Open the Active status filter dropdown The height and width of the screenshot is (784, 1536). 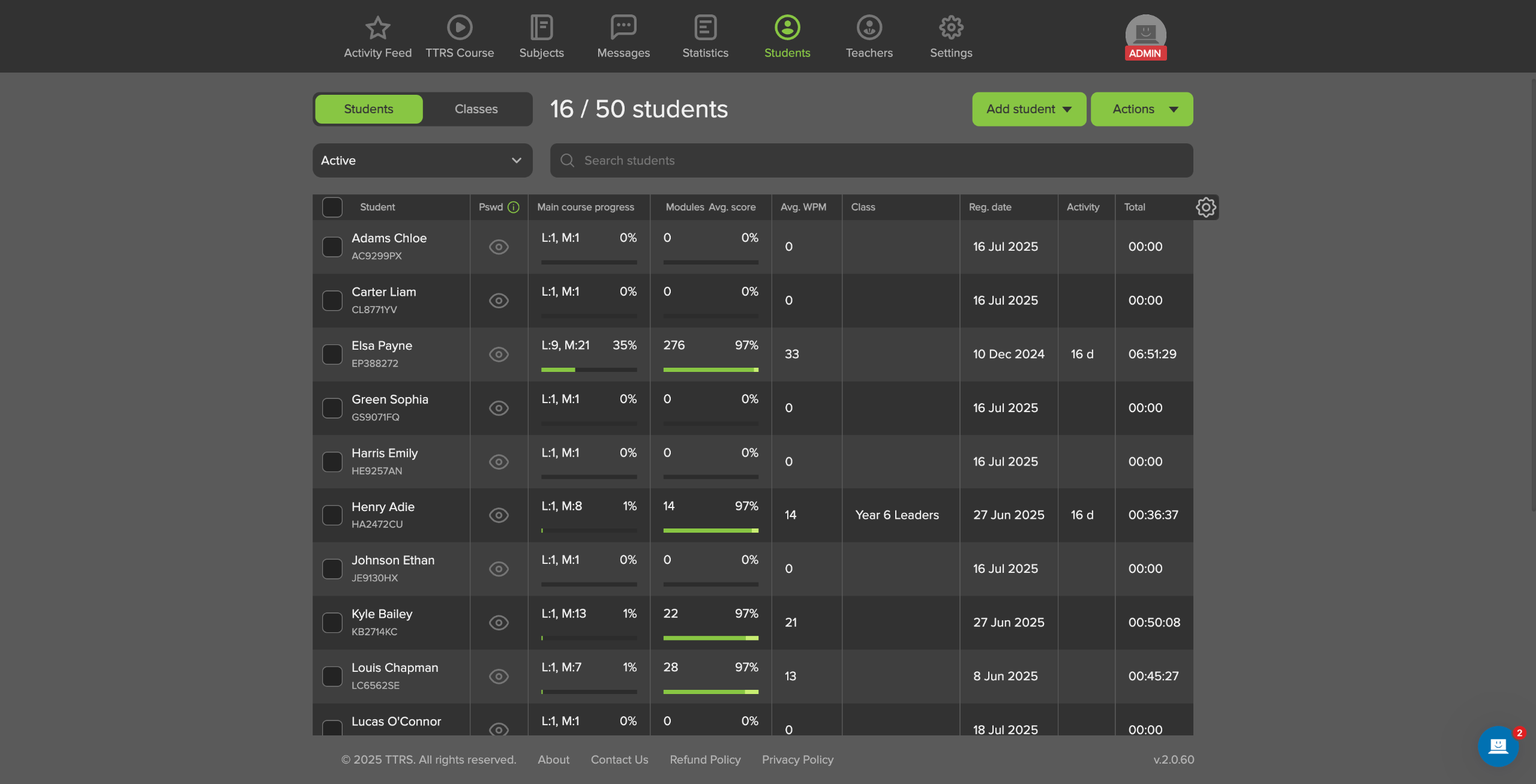tap(422, 161)
